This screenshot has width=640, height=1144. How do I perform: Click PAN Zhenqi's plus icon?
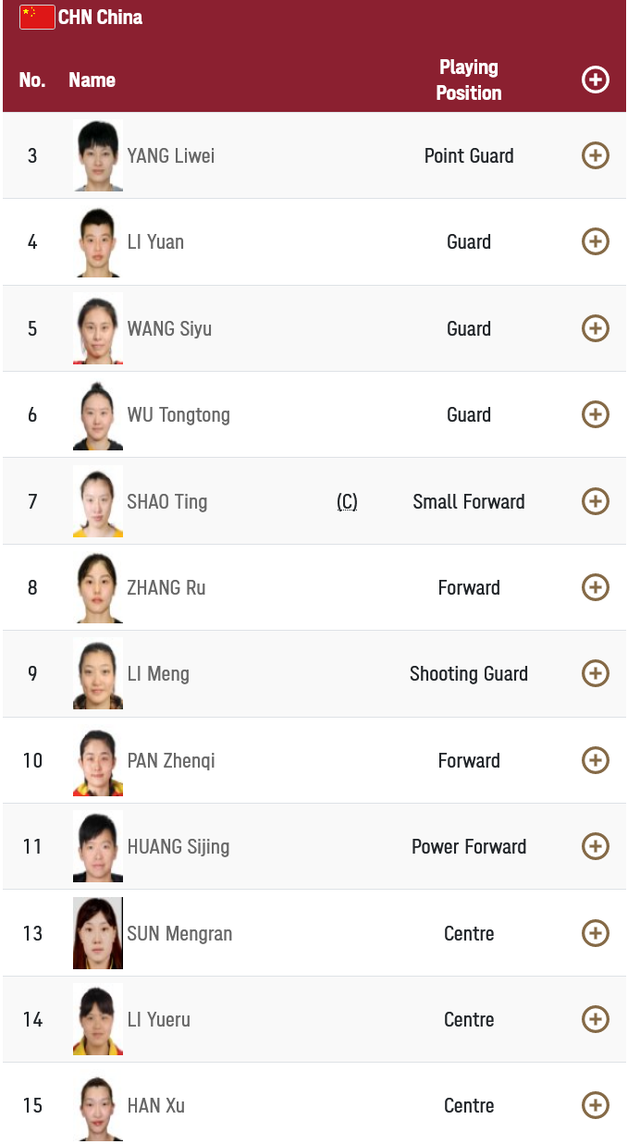pos(595,760)
